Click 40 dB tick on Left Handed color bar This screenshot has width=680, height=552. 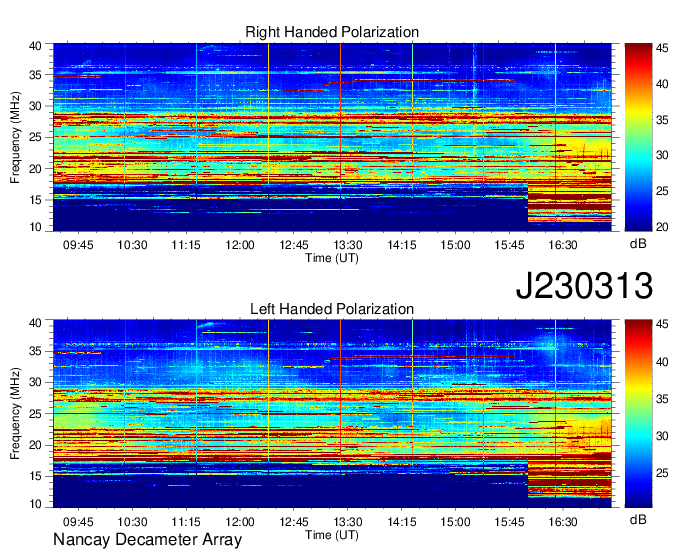click(662, 362)
